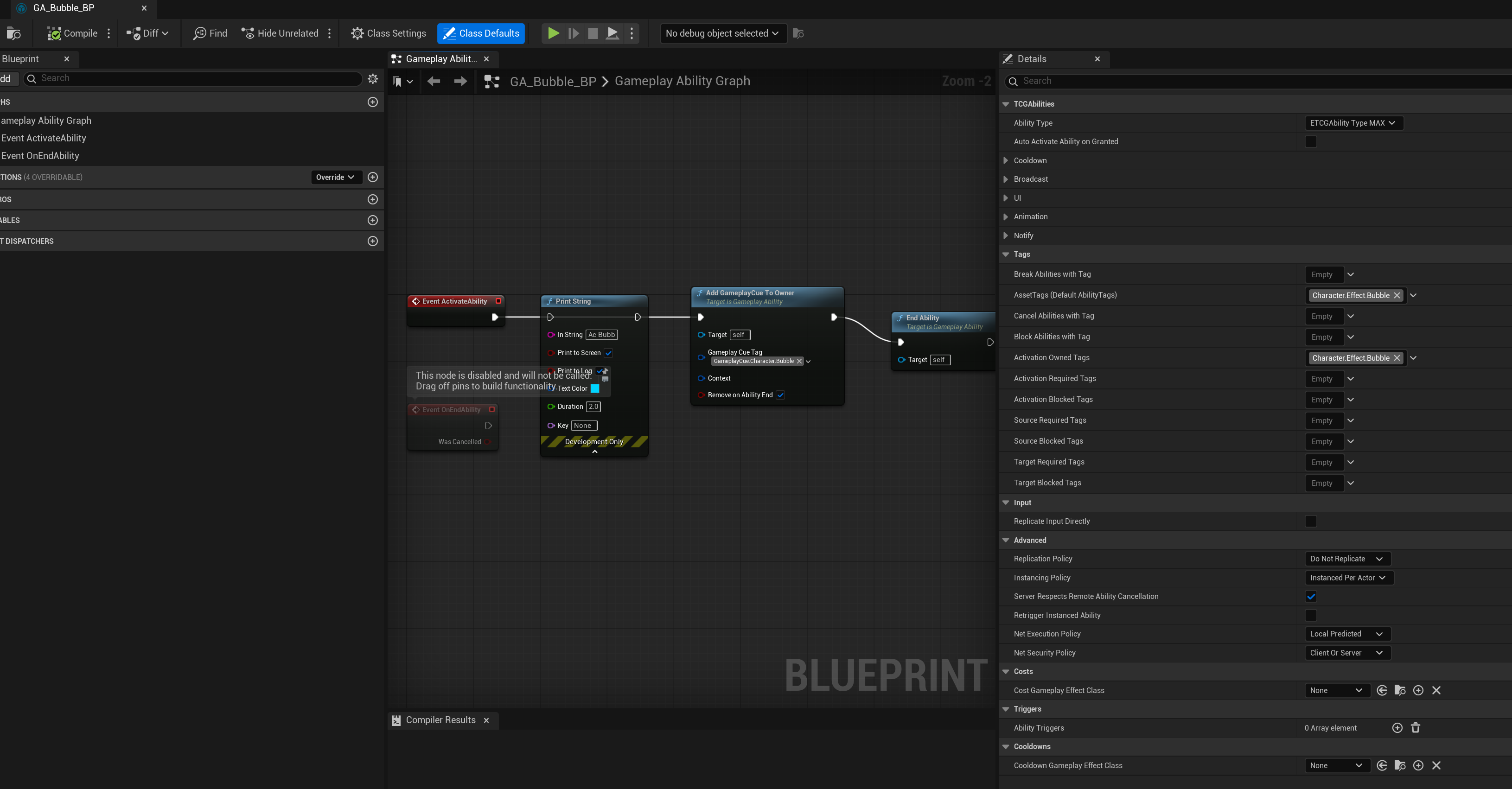
Task: Select Event OnEndAbility in the Blueprint list
Action: pyautogui.click(x=40, y=156)
